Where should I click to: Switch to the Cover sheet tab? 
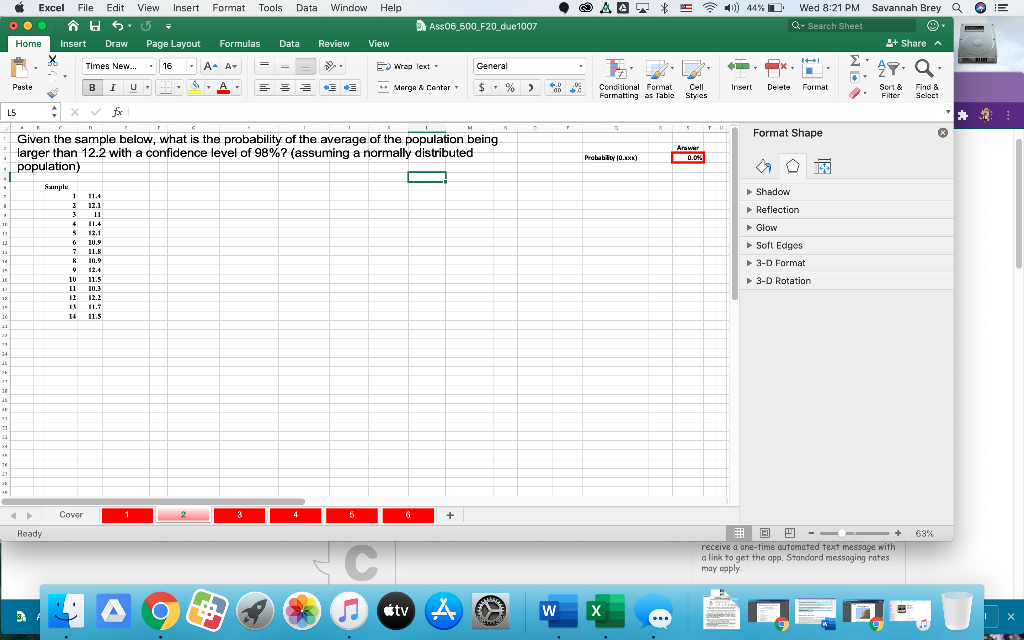(70, 514)
